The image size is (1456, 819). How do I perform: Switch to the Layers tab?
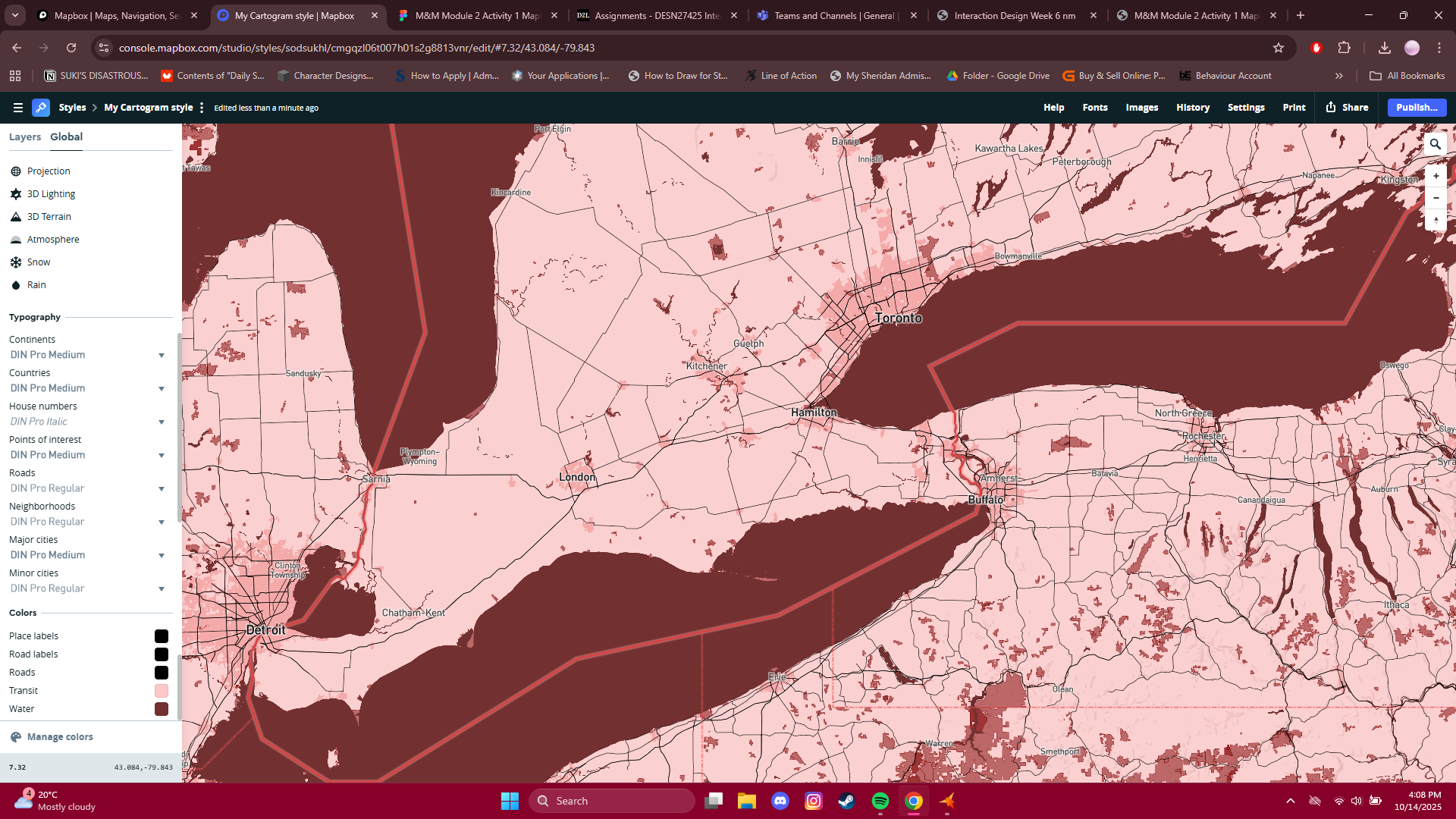click(x=25, y=137)
